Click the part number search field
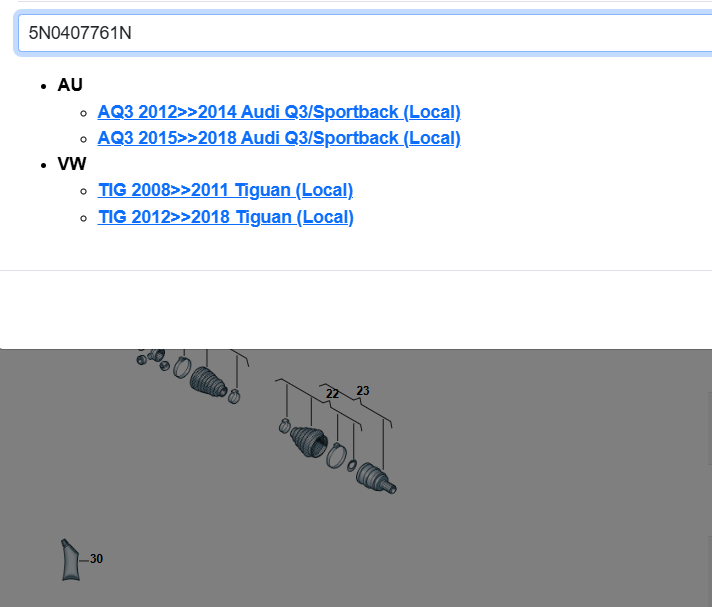712x607 pixels. 360,33
